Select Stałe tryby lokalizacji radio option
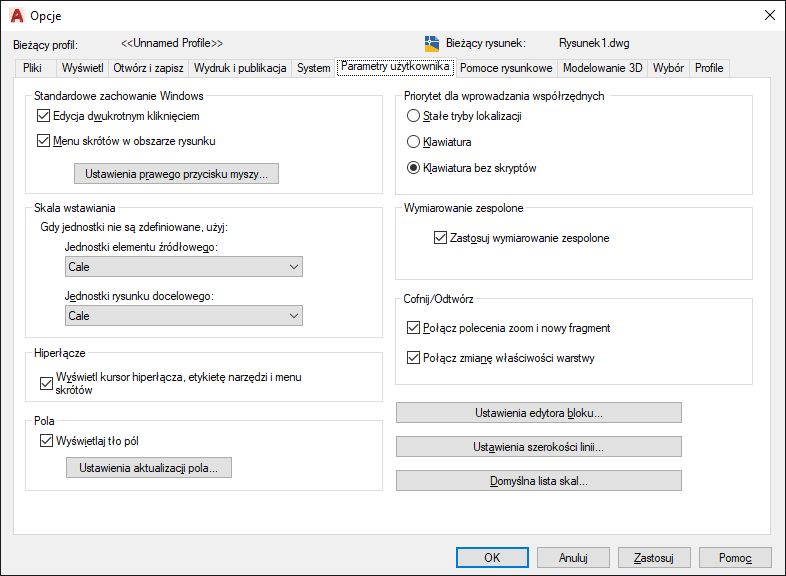 [414, 116]
